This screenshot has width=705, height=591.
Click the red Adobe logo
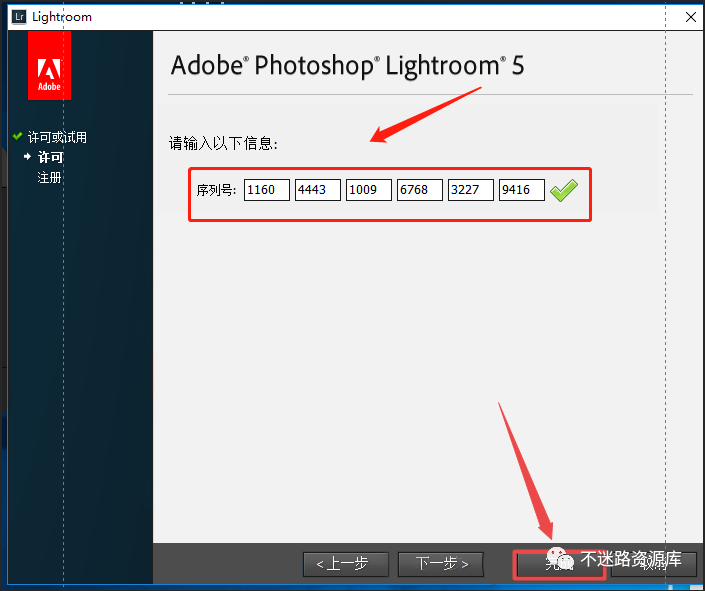click(x=49, y=65)
